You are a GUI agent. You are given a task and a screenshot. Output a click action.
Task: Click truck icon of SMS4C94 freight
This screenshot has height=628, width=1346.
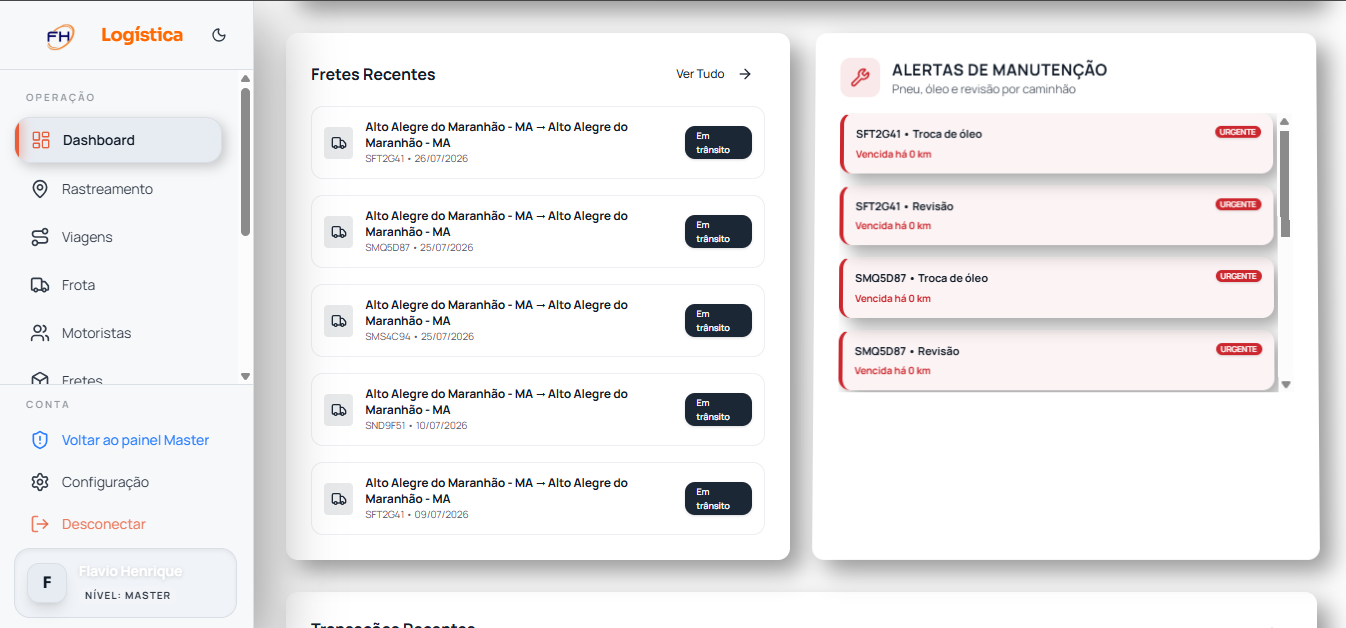(339, 321)
